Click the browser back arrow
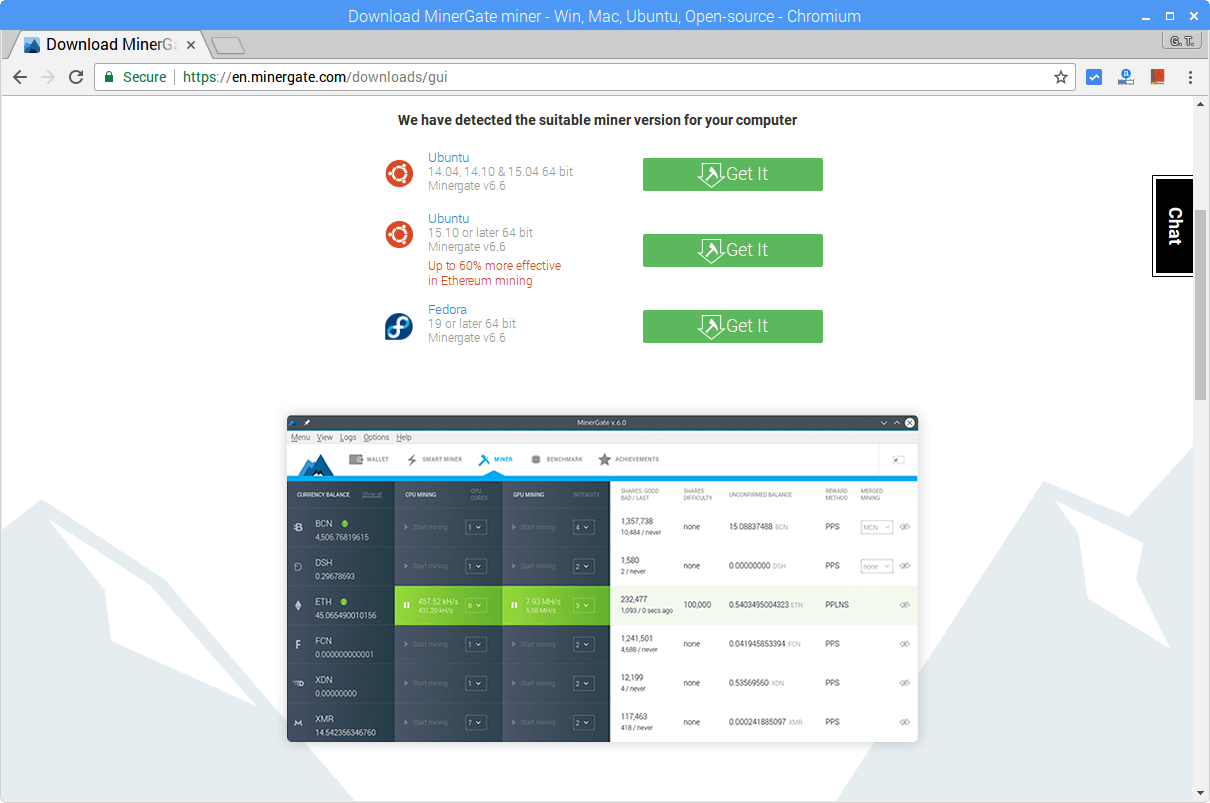 [20, 77]
